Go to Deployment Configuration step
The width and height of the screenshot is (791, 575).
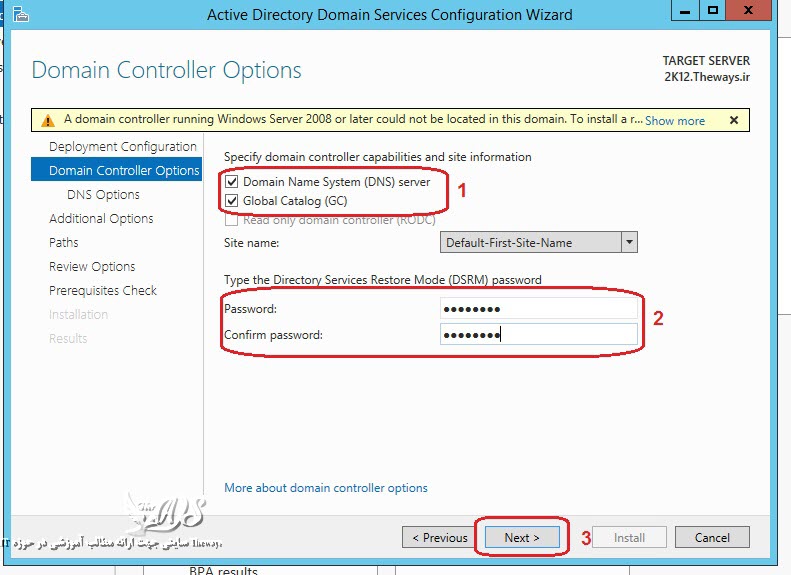pyautogui.click(x=122, y=147)
